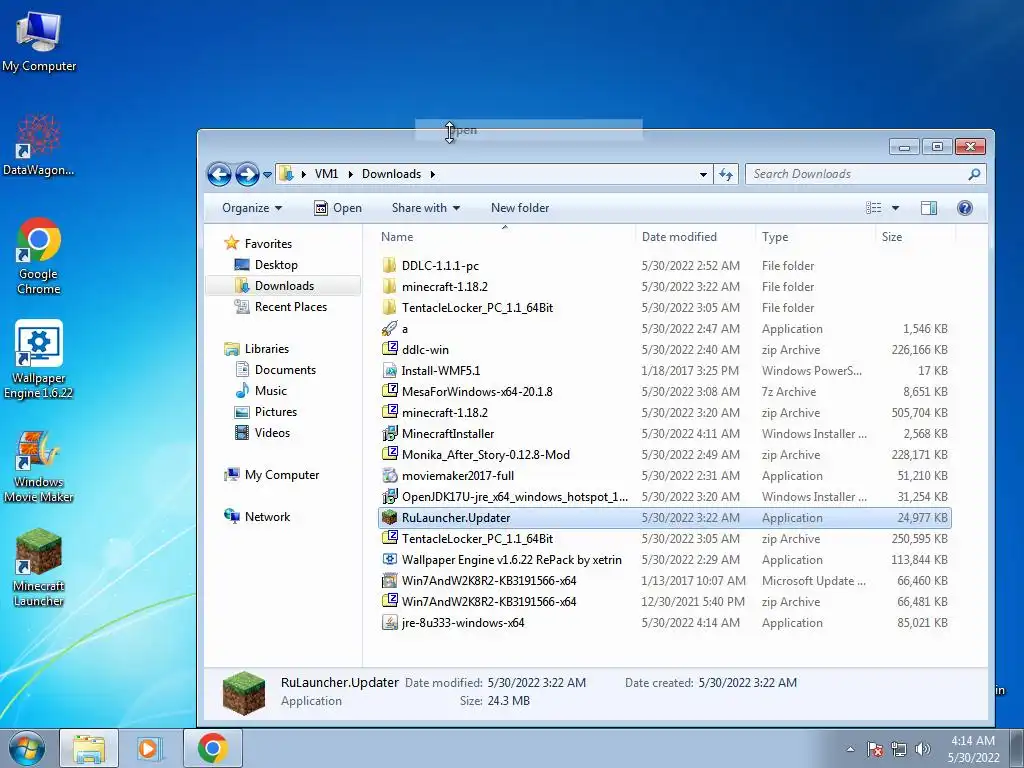This screenshot has width=1024, height=768.
Task: Open the Organize menu
Action: tap(252, 208)
